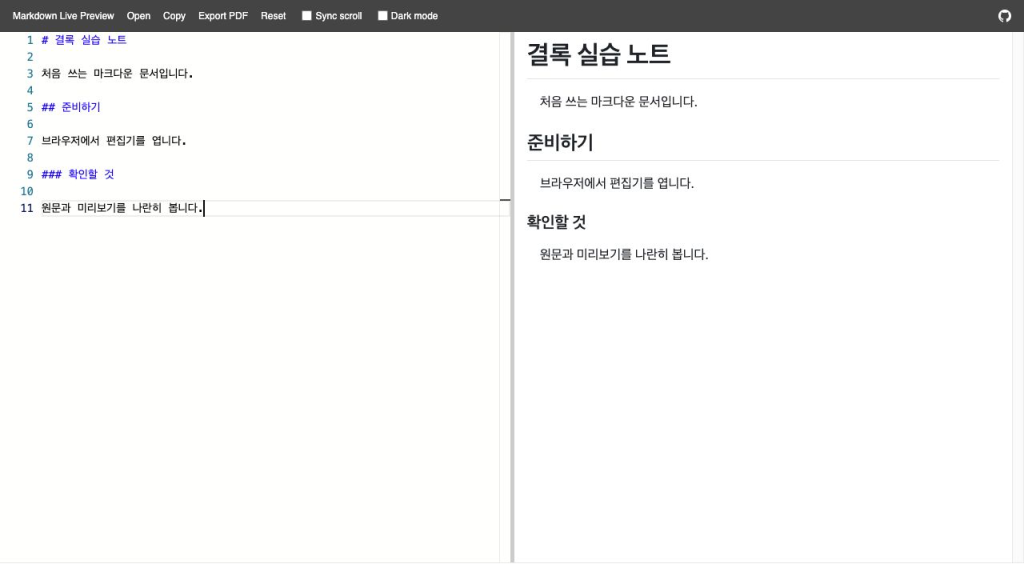Click editor line '브라우저에서 편집기를 엽니다.'
1024x576 pixels.
tap(114, 140)
